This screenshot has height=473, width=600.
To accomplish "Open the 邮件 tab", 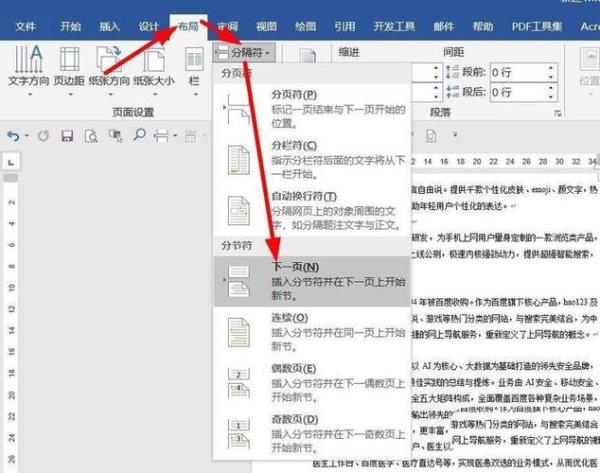I will 443,26.
